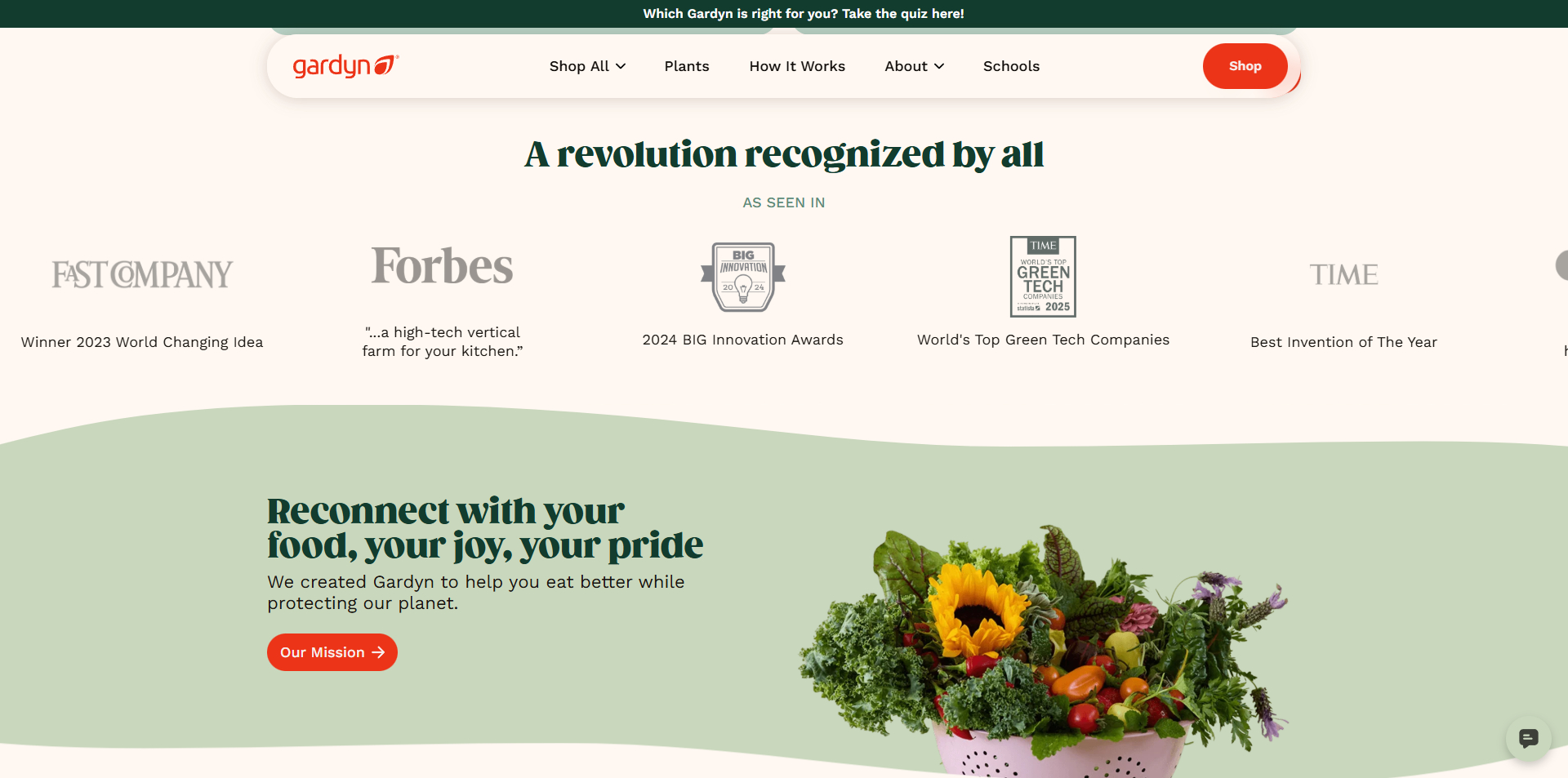This screenshot has height=778, width=1568.
Task: Click the BIG Innovation 2024 badge
Action: coord(743,277)
